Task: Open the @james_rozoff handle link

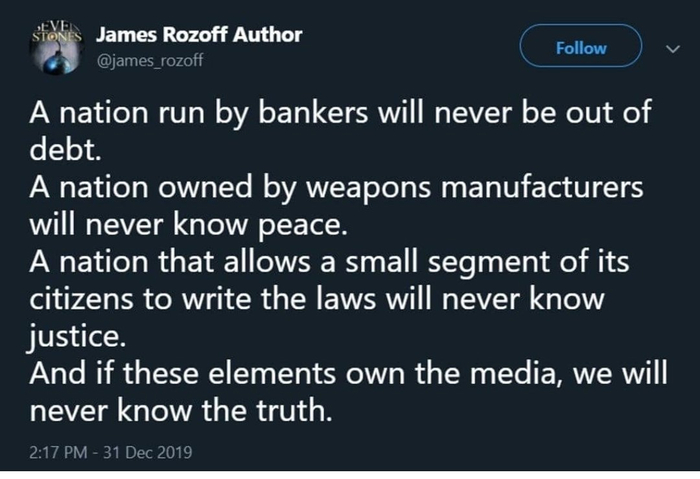Action: pos(151,62)
